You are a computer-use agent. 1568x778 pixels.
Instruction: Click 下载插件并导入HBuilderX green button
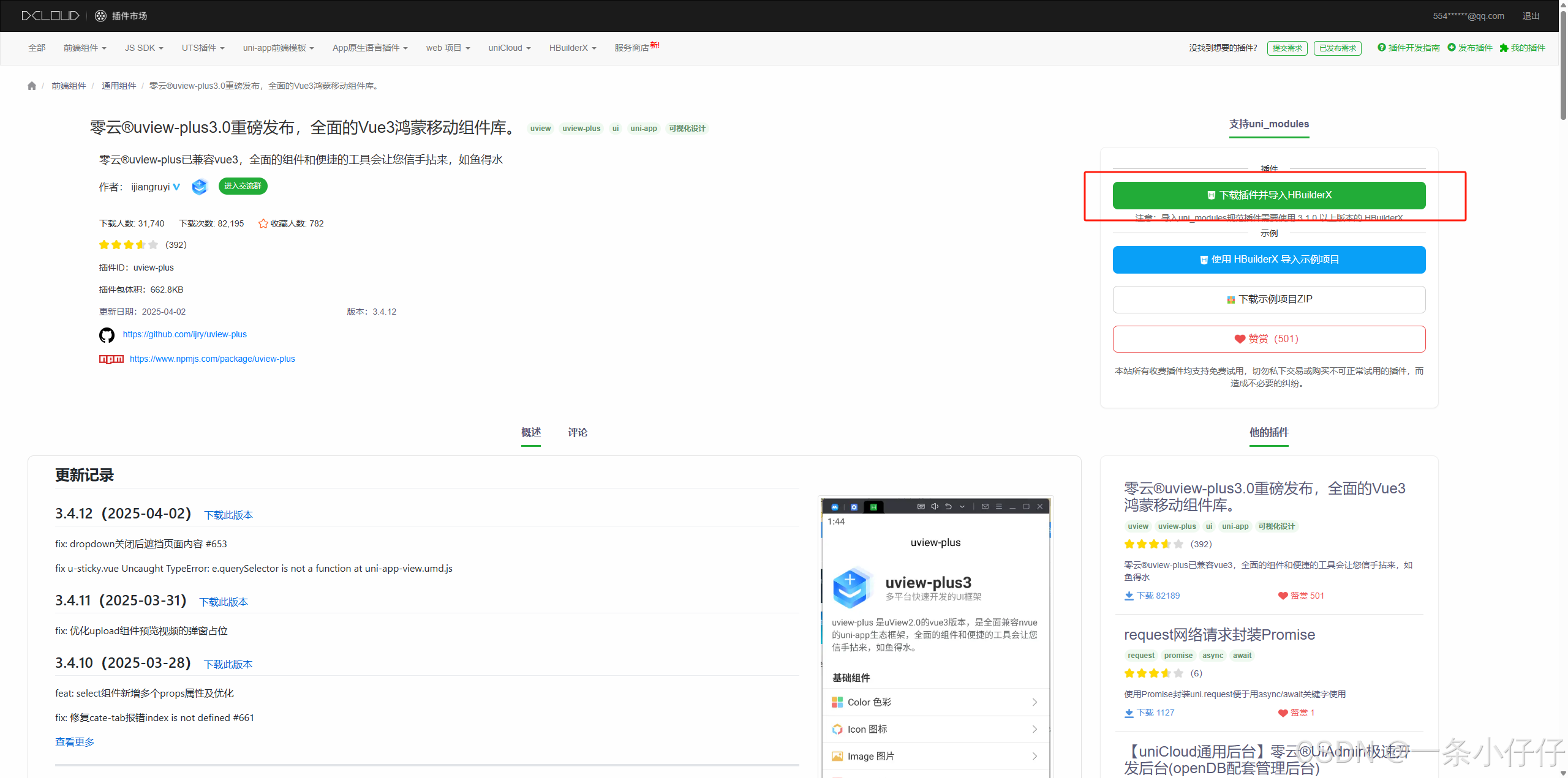(x=1268, y=195)
